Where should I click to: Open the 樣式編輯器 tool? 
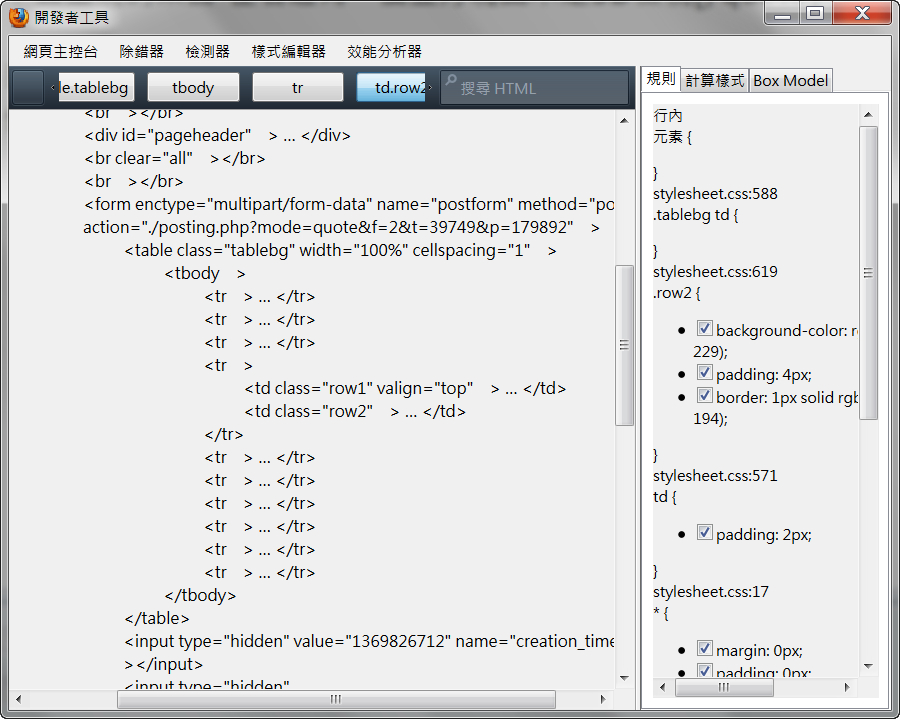tap(288, 51)
